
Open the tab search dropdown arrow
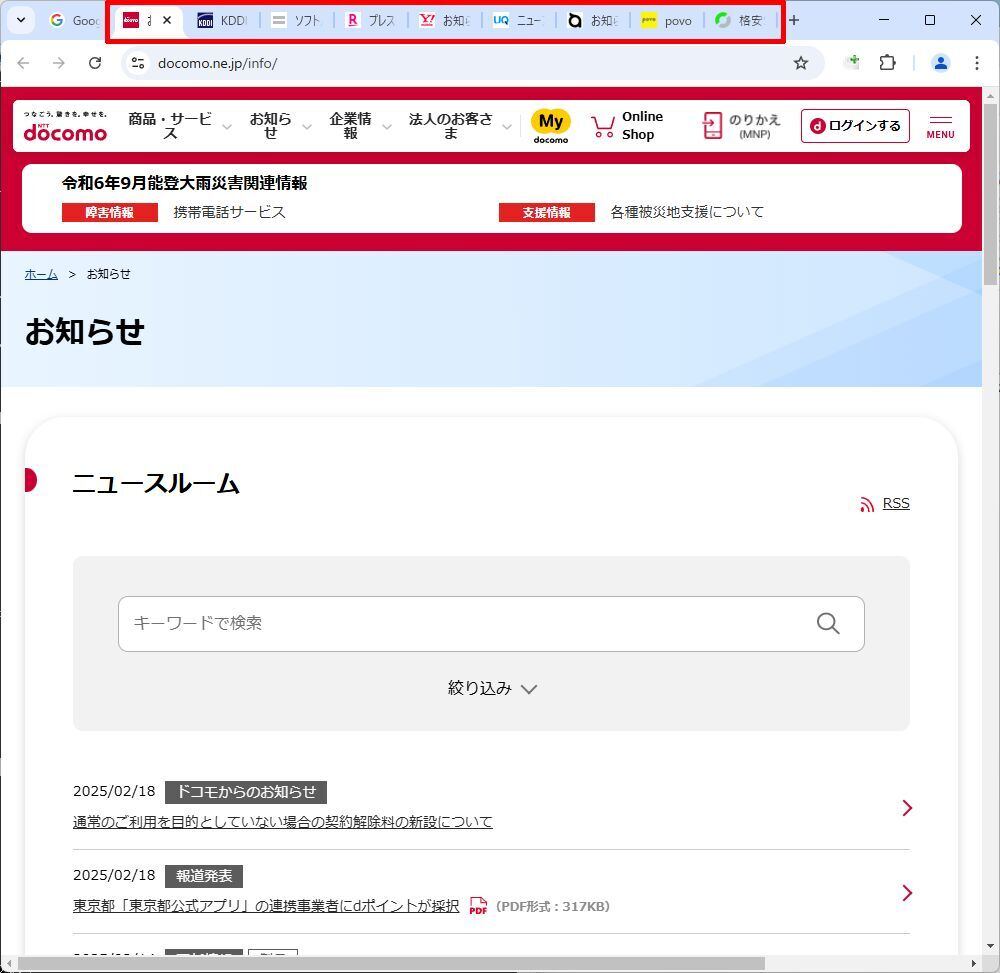21,20
